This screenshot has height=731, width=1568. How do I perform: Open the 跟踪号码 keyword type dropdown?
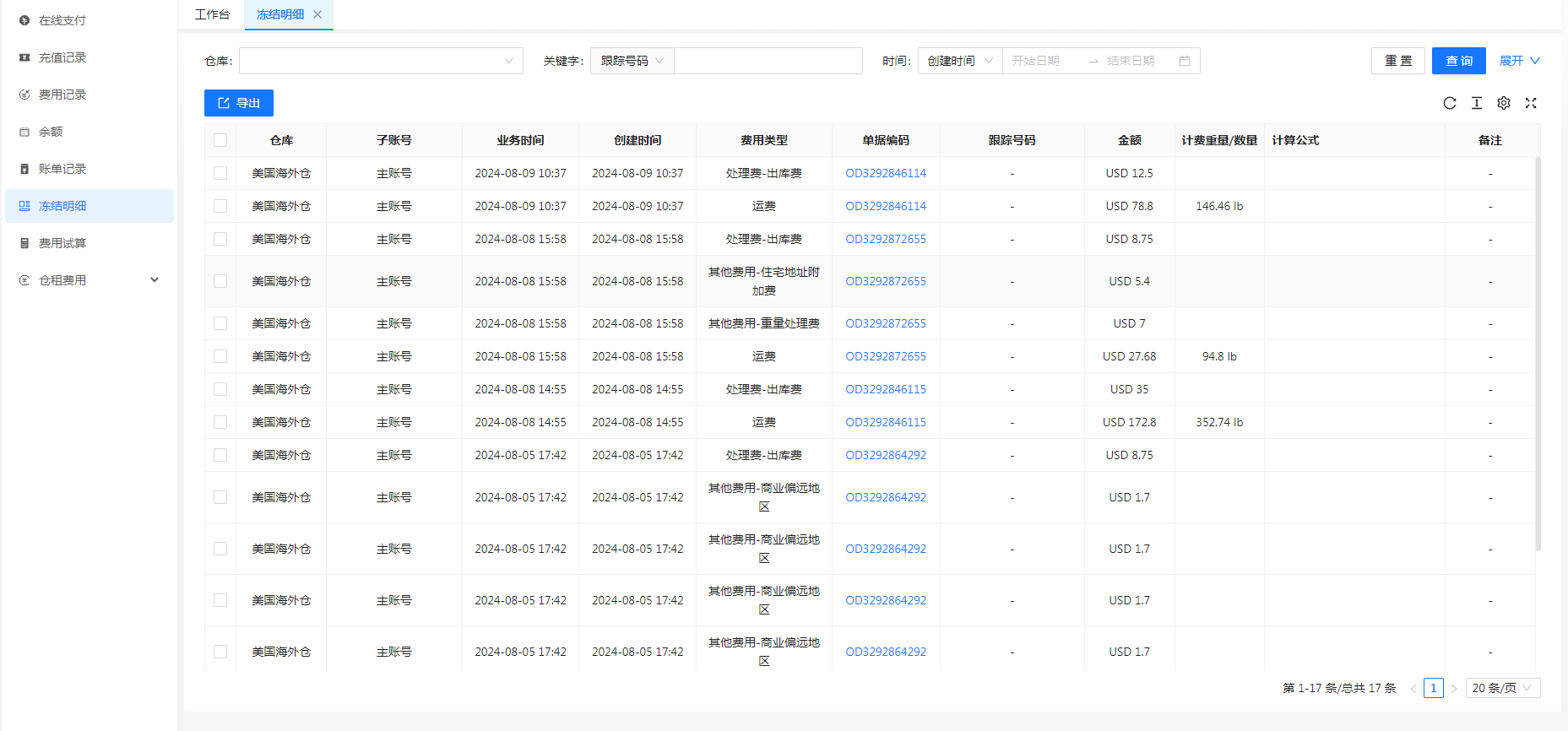(632, 61)
